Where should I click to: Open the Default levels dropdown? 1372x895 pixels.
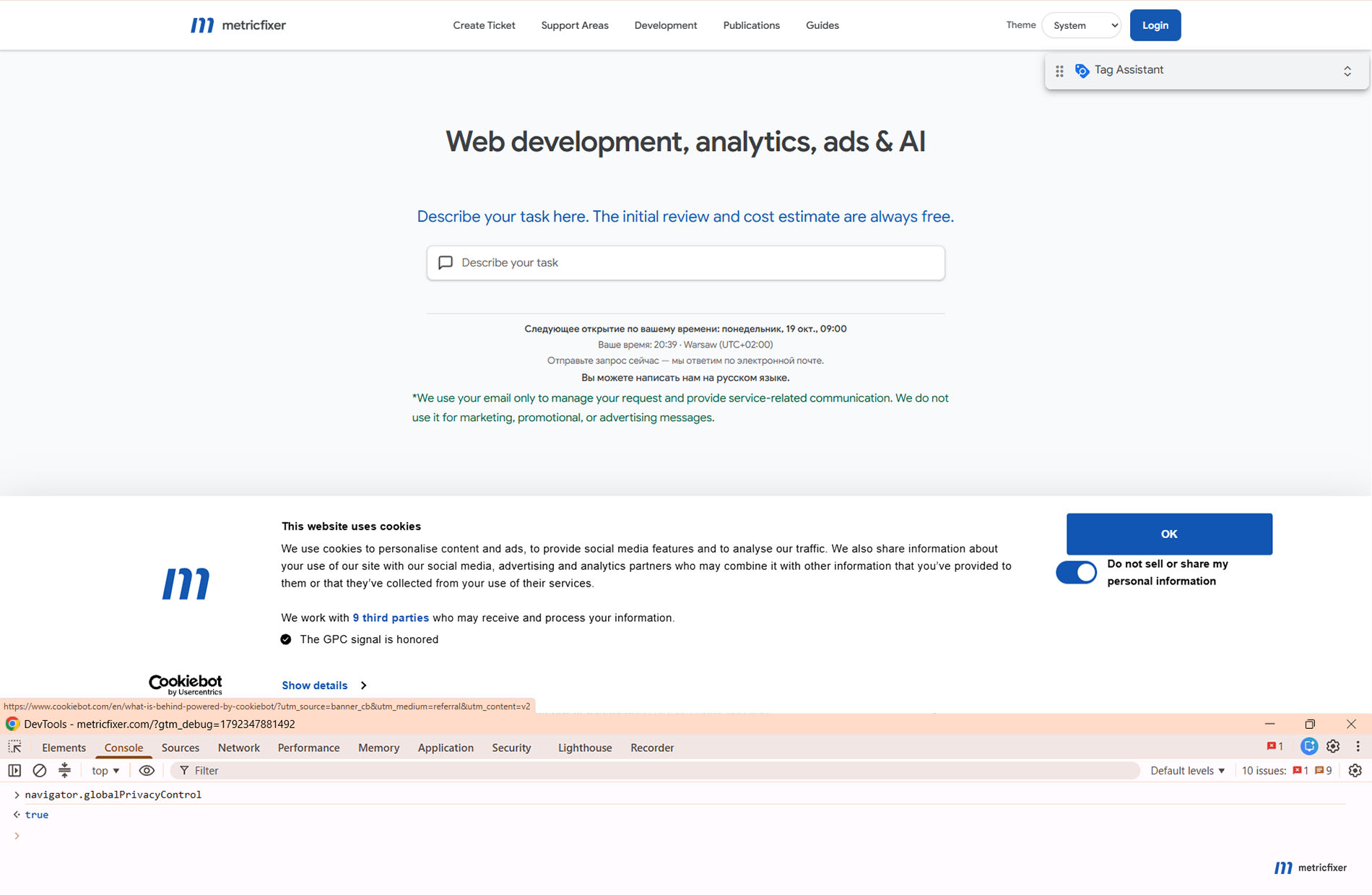tap(1187, 771)
